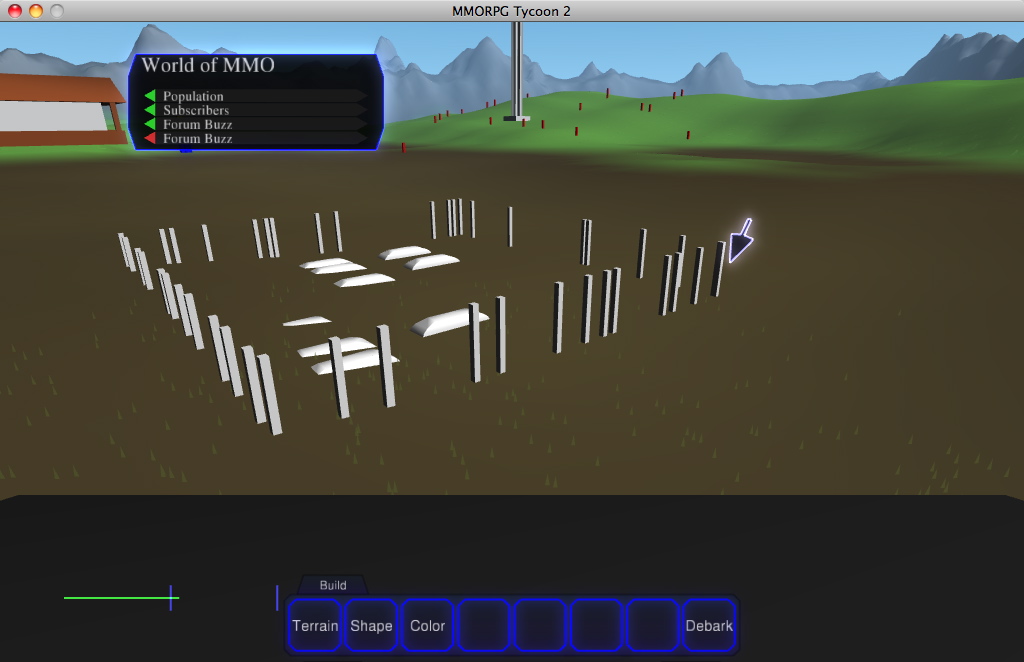The height and width of the screenshot is (662, 1024).
Task: Select the Subscribers stat row
Action: pyautogui.click(x=255, y=110)
